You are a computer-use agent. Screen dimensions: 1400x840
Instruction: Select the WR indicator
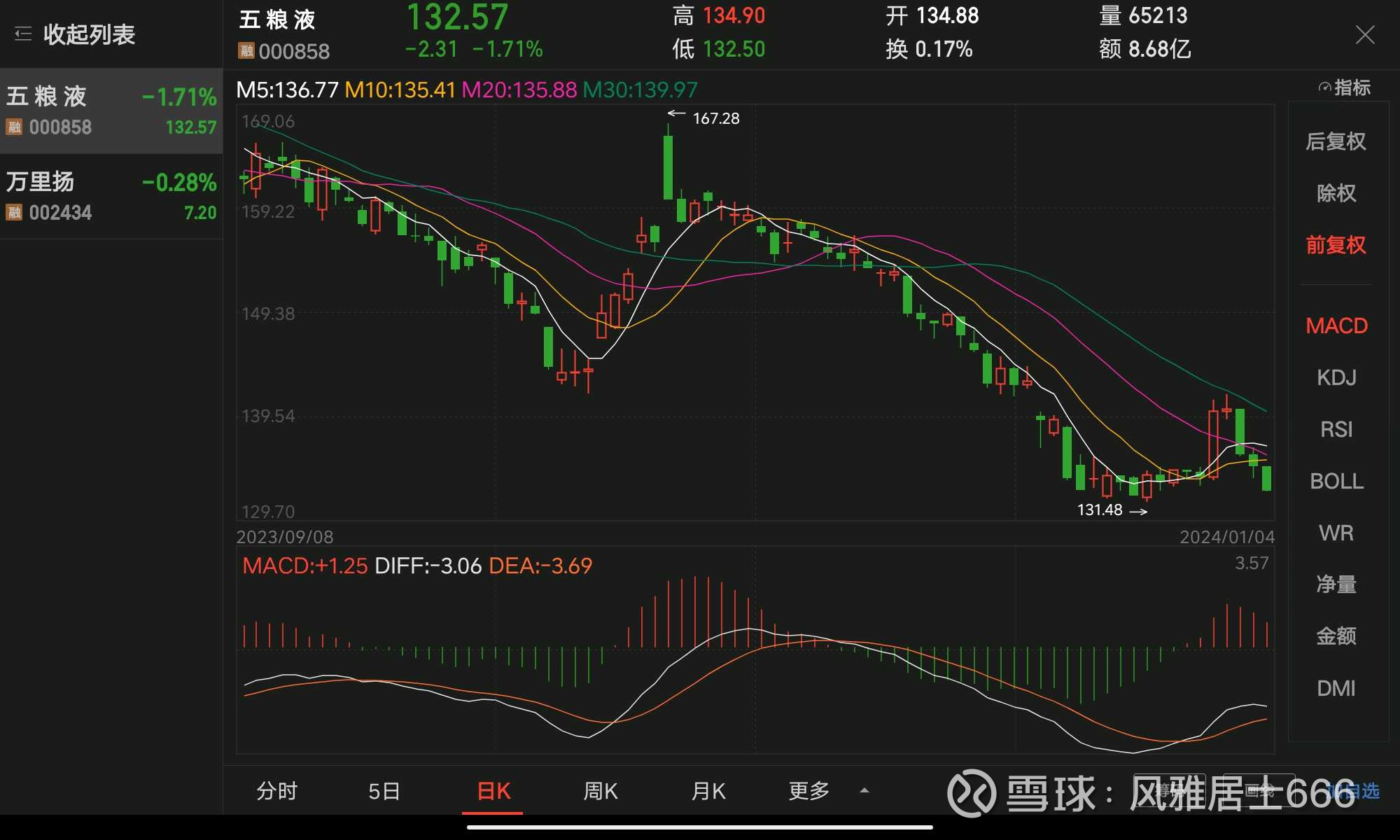pyautogui.click(x=1336, y=533)
